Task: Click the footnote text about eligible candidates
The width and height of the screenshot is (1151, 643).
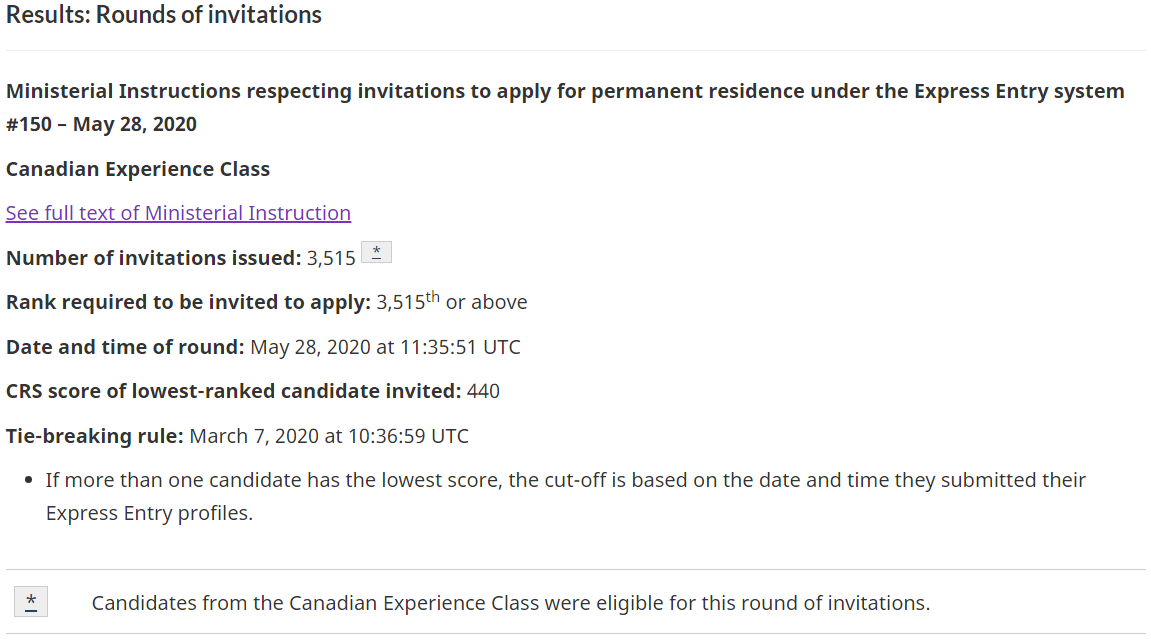Action: 510,603
